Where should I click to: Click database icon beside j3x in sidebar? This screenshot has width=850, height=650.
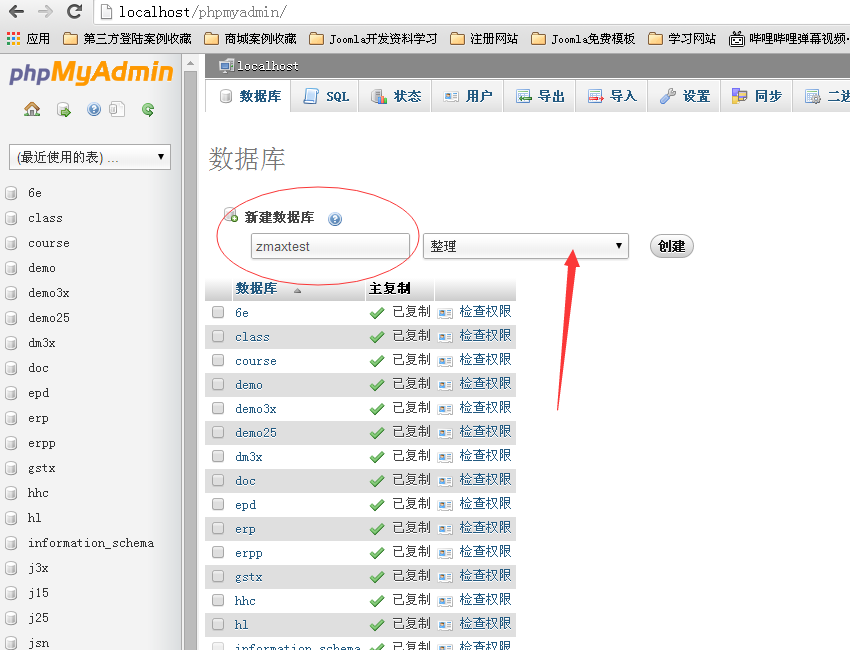coord(11,568)
